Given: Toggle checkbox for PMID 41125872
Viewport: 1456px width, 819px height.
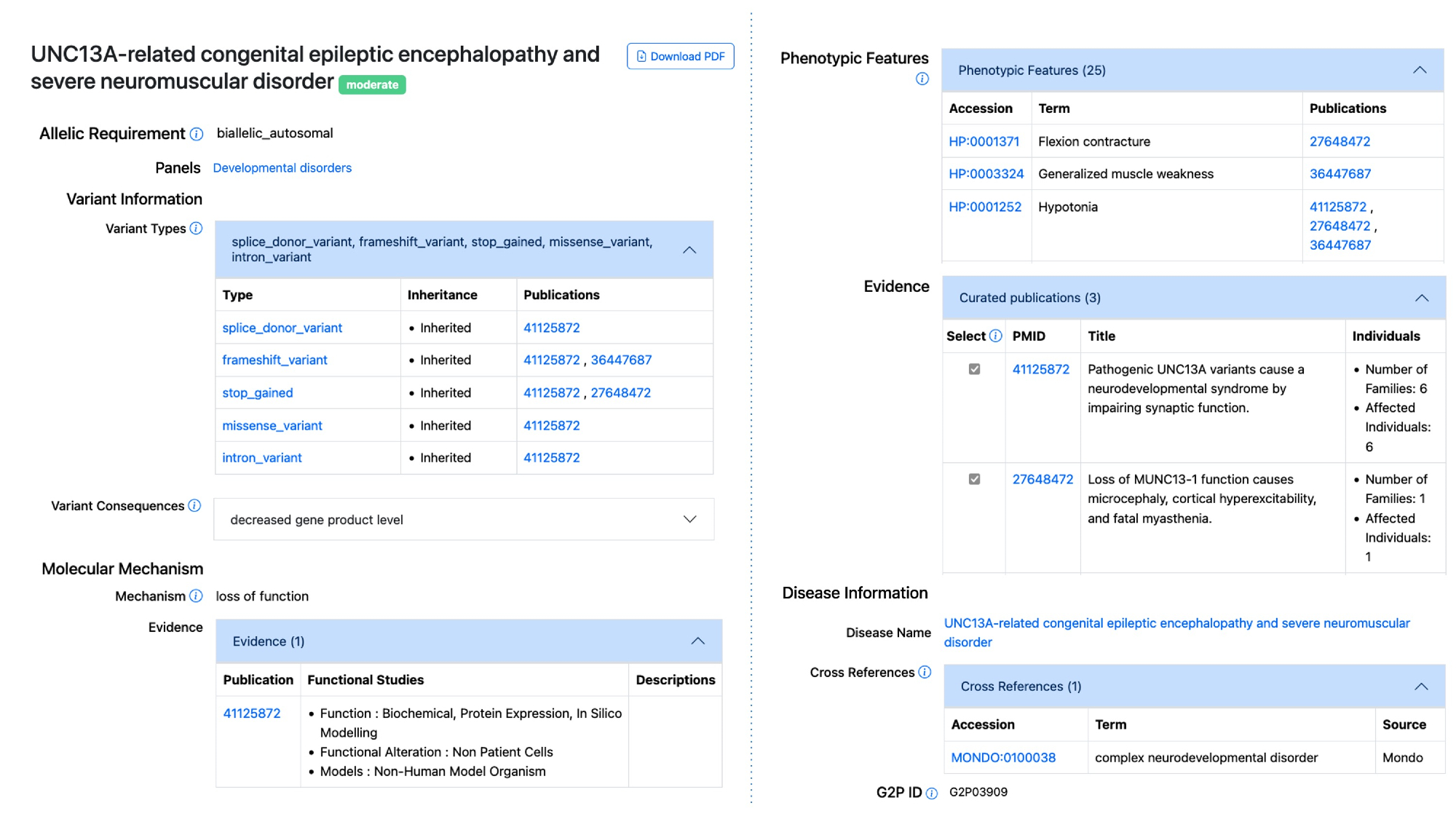Looking at the screenshot, I should (974, 370).
